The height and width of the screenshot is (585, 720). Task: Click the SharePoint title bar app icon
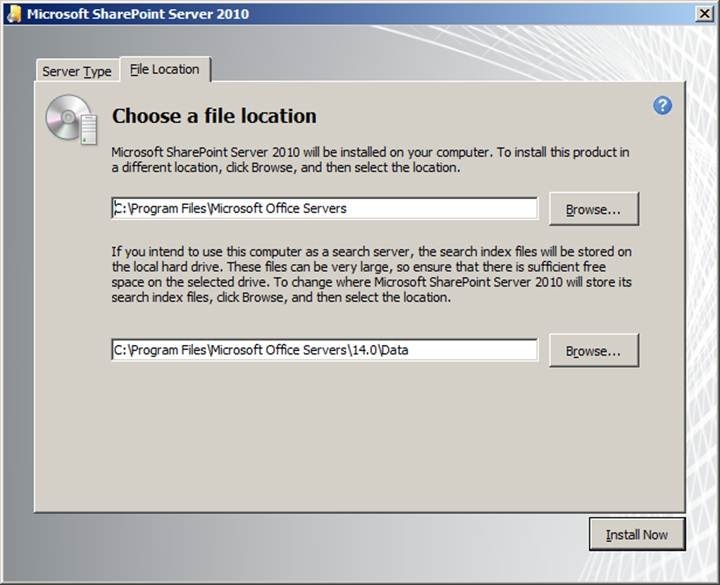point(14,13)
